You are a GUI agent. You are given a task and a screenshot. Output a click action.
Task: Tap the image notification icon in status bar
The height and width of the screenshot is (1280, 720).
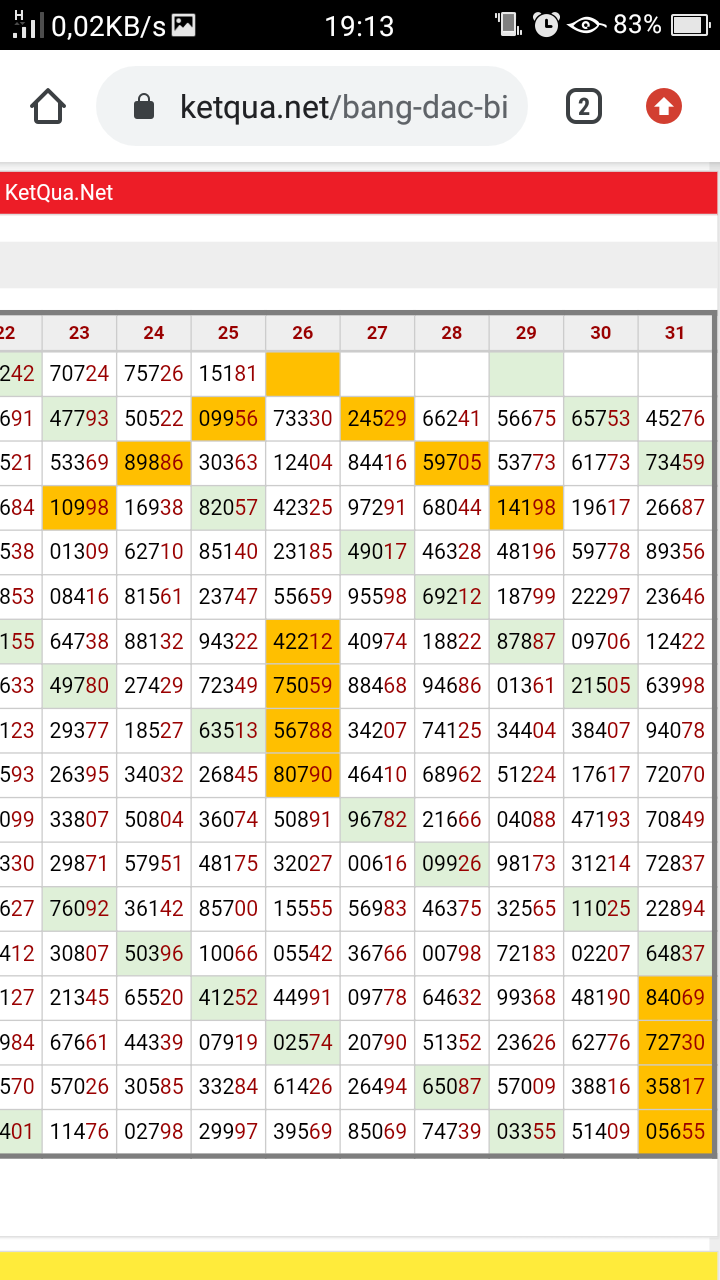click(x=183, y=26)
